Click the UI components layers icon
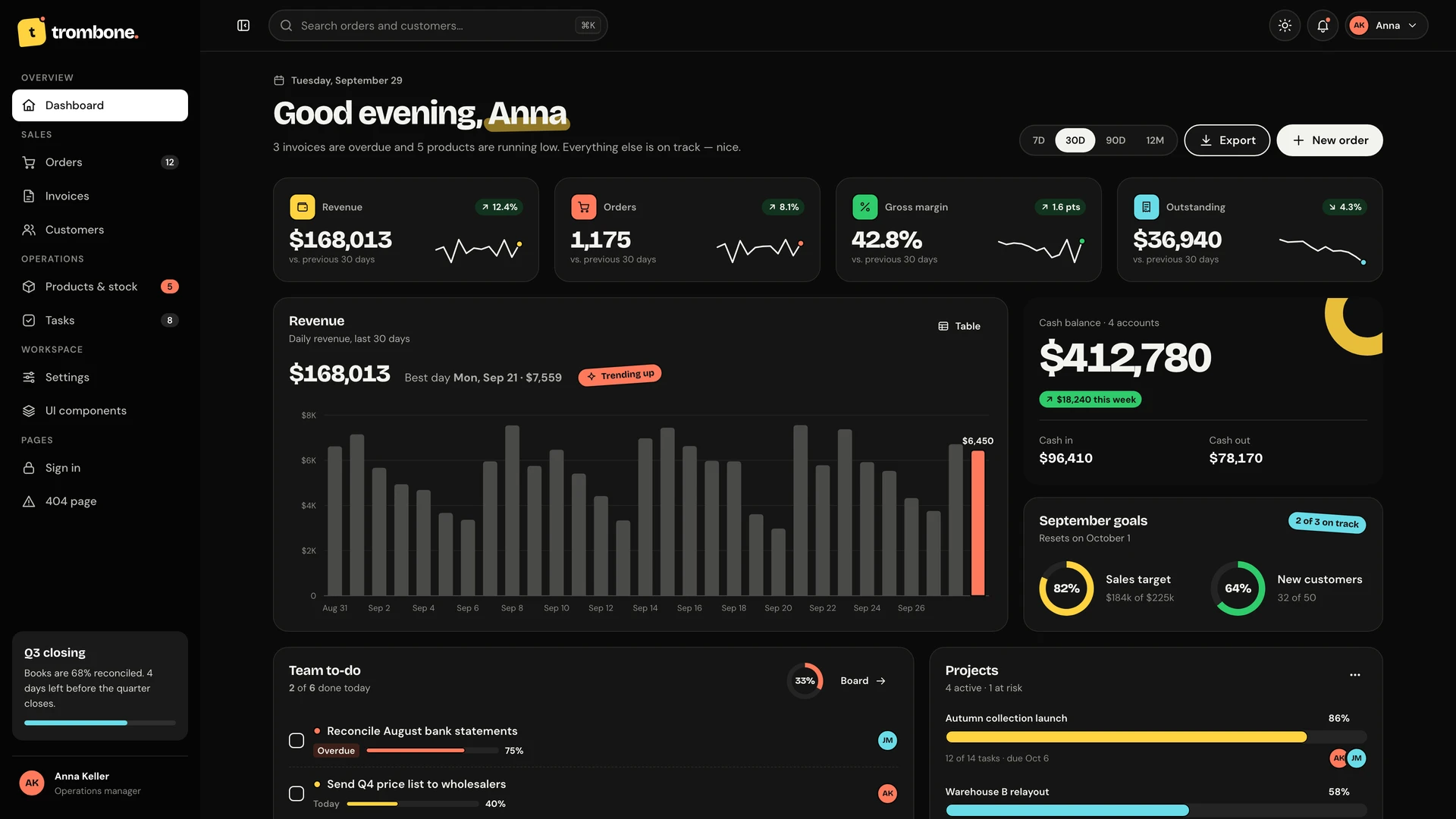Screen dimensions: 1456x819 point(29,411)
